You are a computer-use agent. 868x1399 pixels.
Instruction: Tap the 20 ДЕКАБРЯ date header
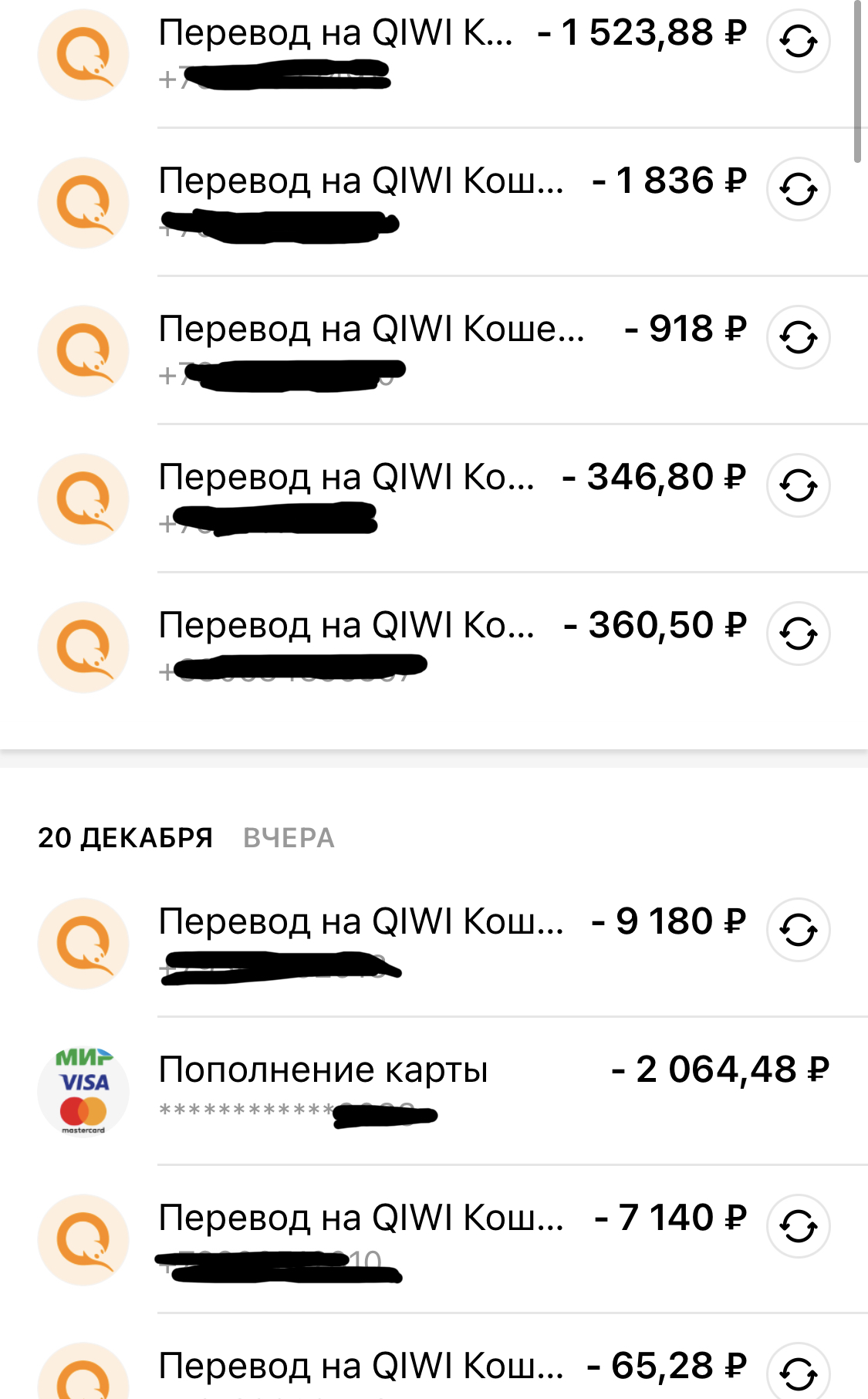point(125,838)
